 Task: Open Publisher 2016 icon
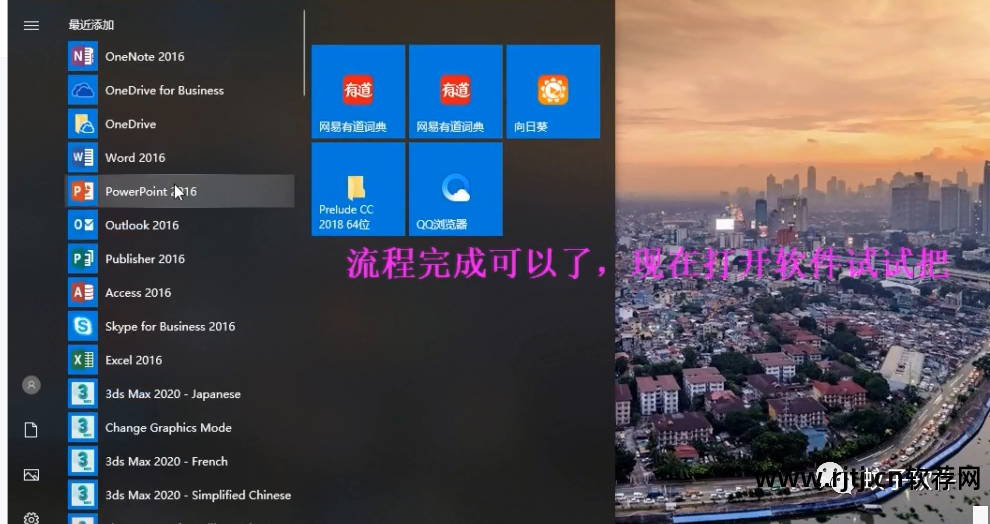tap(83, 259)
